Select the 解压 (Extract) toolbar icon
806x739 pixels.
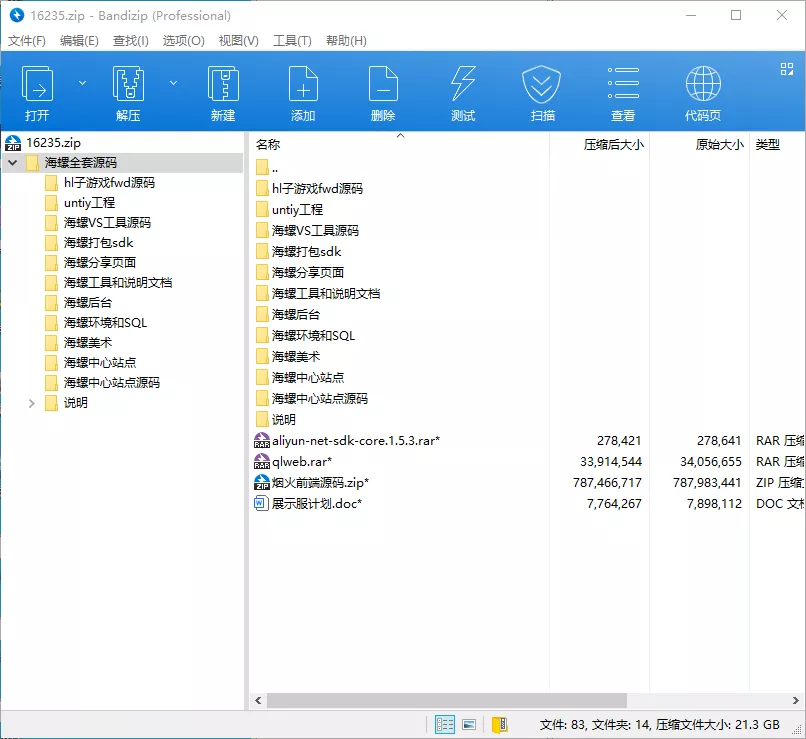click(x=128, y=90)
